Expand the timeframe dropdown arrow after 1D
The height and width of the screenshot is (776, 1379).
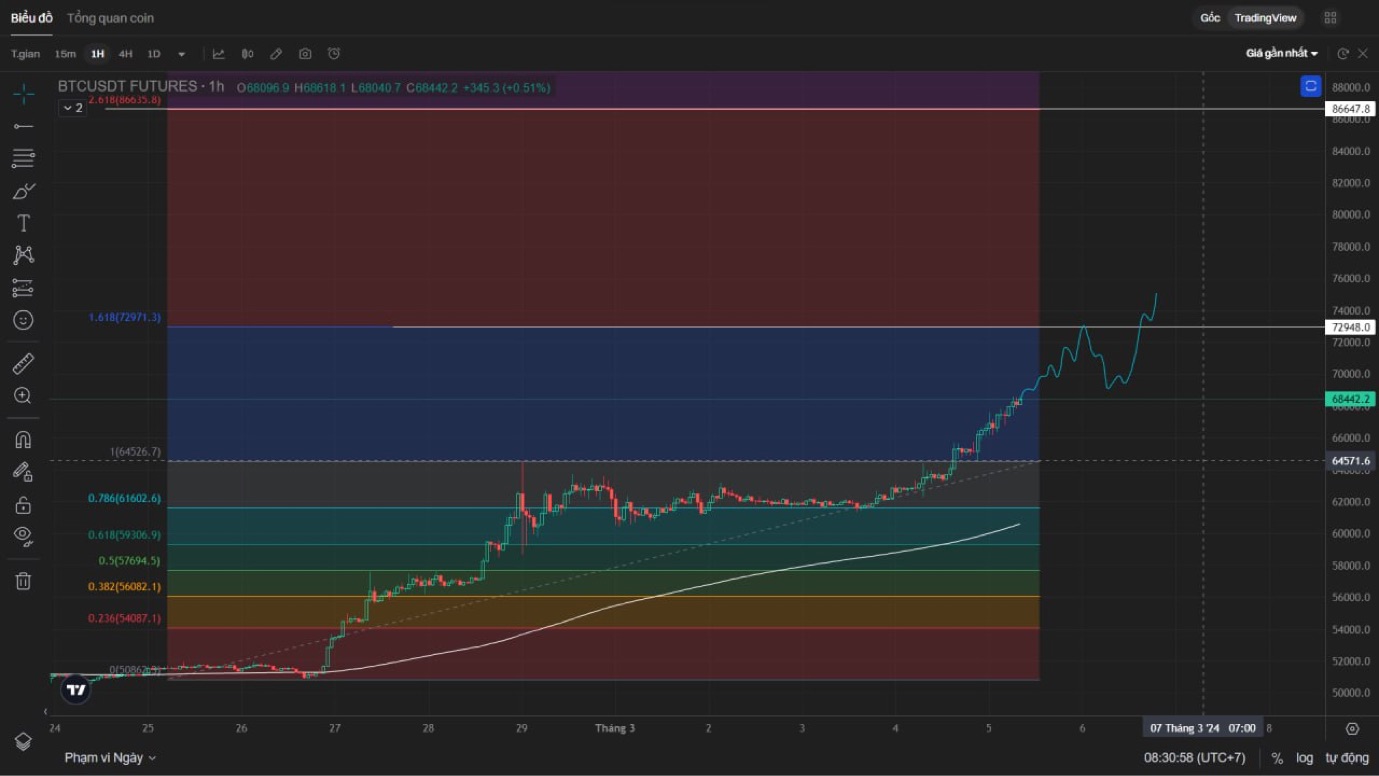pos(181,54)
